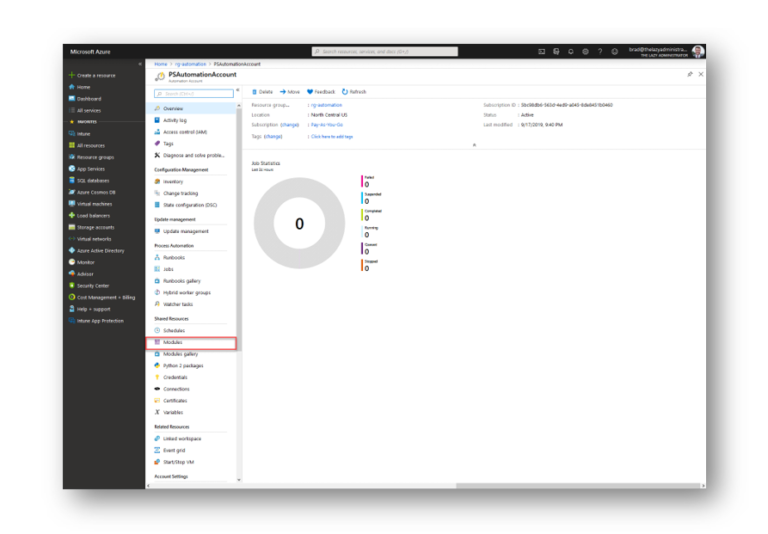This screenshot has width=768, height=534.
Task: Open Modules under Shared Resources
Action: tap(191, 342)
